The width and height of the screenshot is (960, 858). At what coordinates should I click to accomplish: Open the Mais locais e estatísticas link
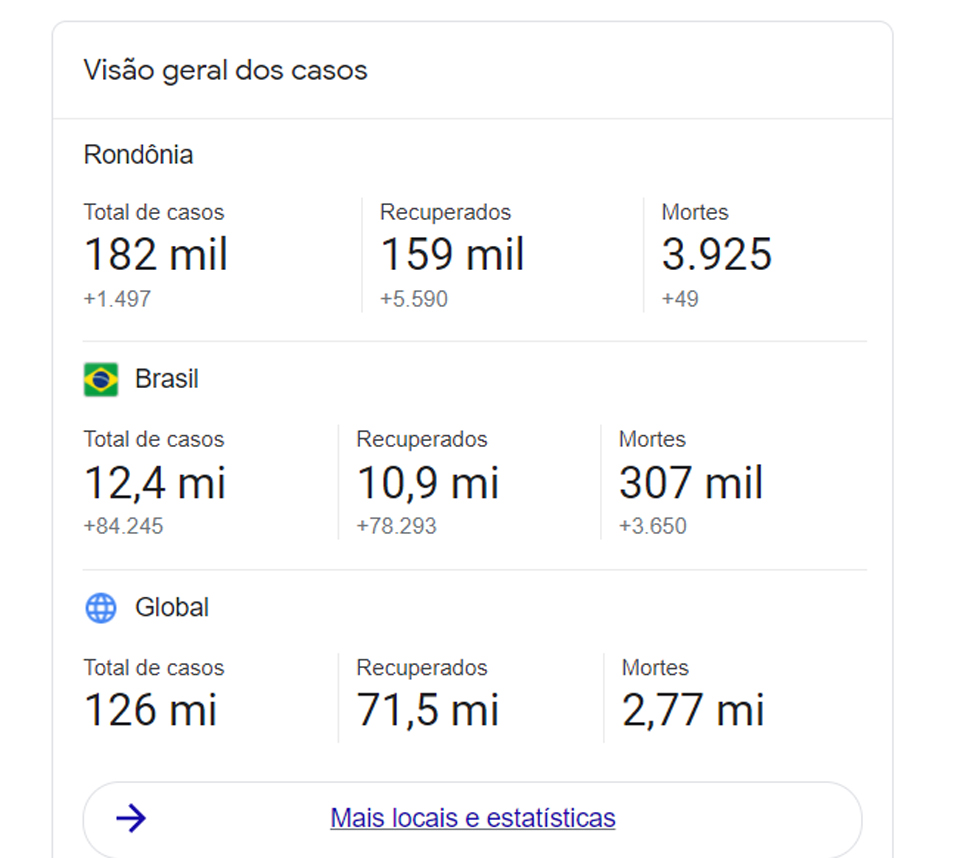click(472, 819)
